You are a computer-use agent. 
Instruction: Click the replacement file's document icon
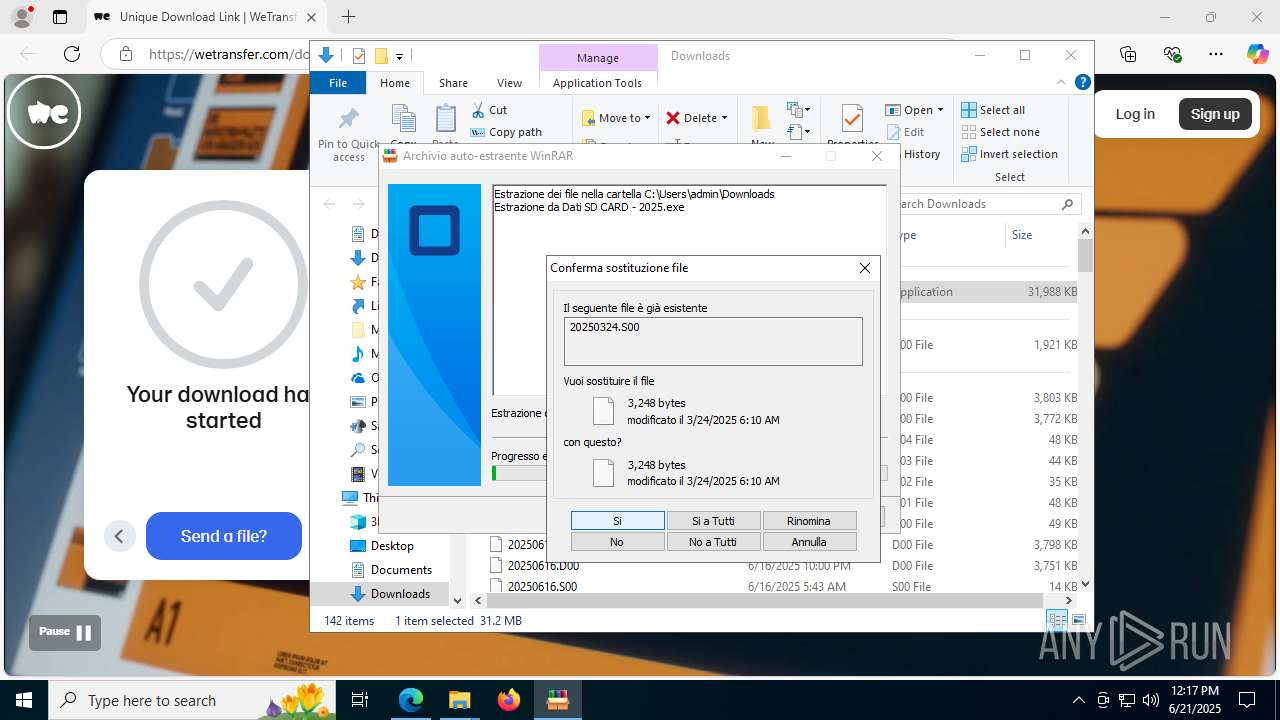pos(603,473)
